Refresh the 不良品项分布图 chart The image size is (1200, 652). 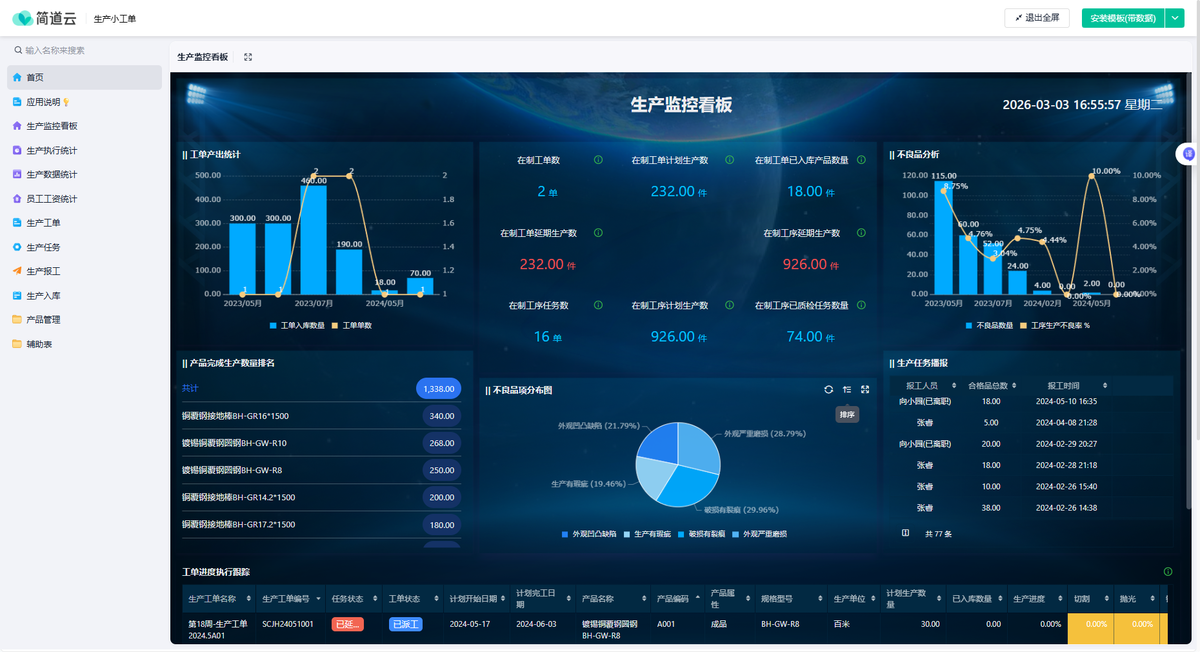pos(828,390)
